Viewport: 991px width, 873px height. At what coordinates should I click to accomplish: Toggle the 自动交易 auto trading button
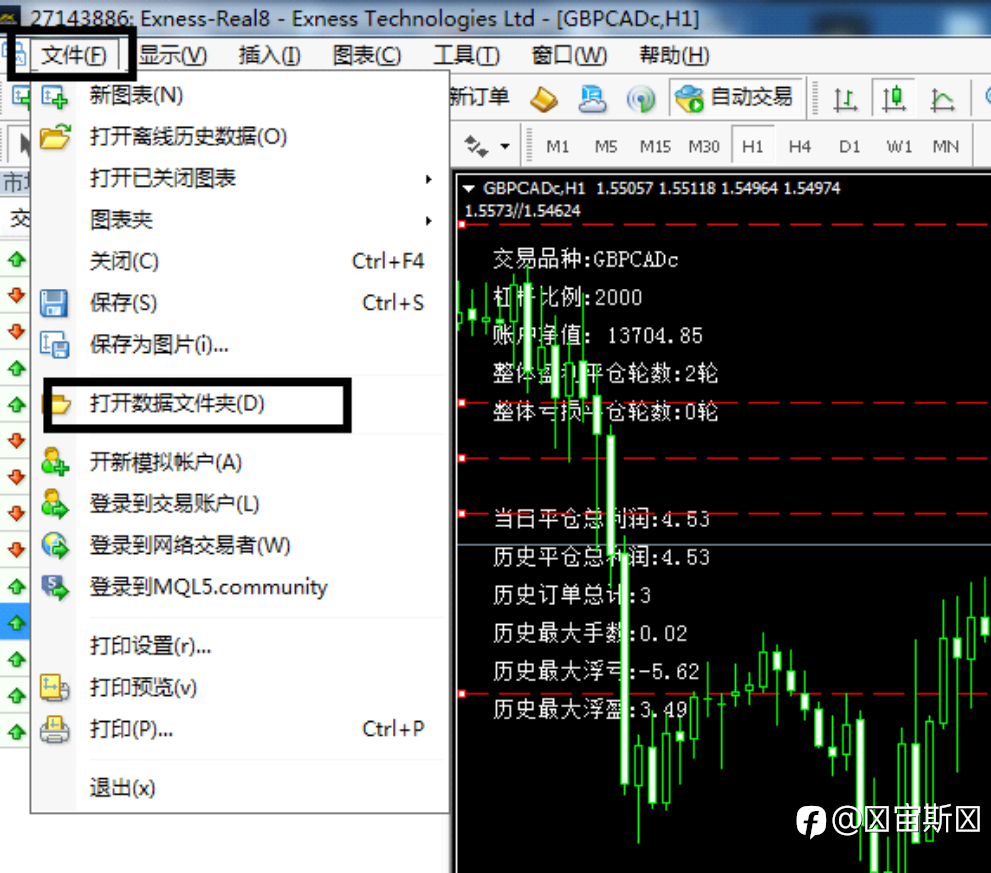coord(736,97)
